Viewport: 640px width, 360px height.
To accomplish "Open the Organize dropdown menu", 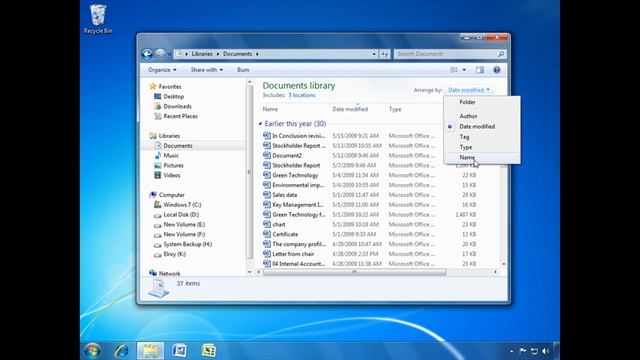I will [162, 70].
